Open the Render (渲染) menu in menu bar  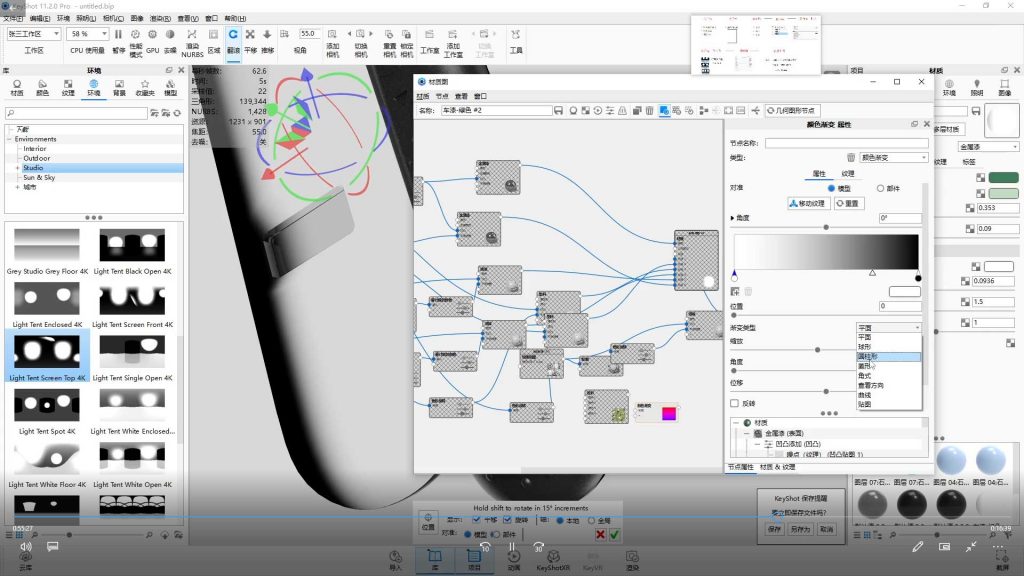(x=159, y=18)
